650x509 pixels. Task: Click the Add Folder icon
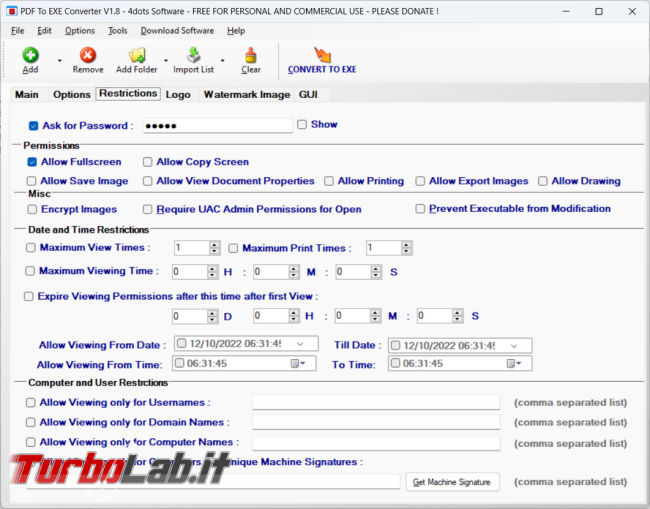137,55
